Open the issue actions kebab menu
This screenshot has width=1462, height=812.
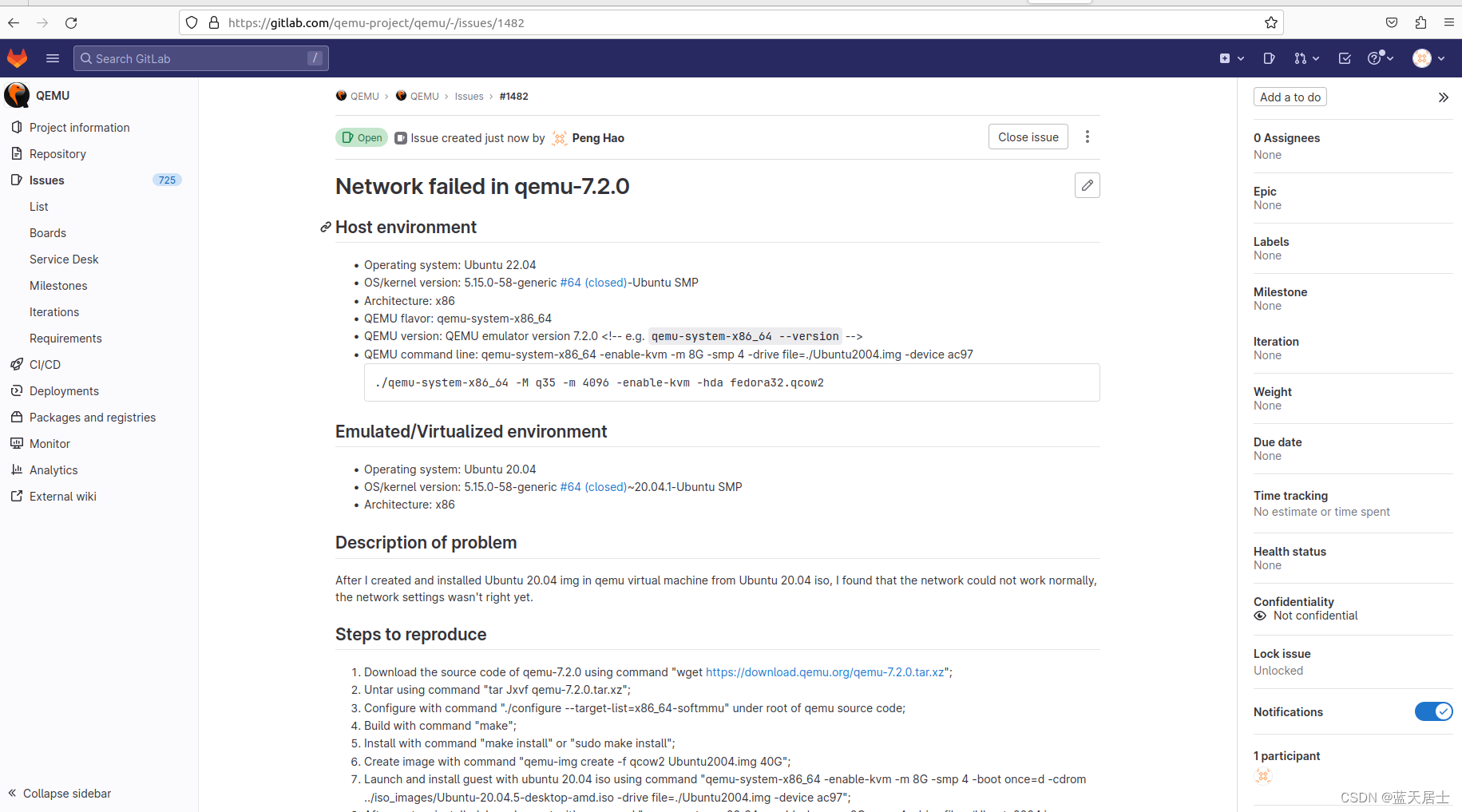pos(1087,137)
